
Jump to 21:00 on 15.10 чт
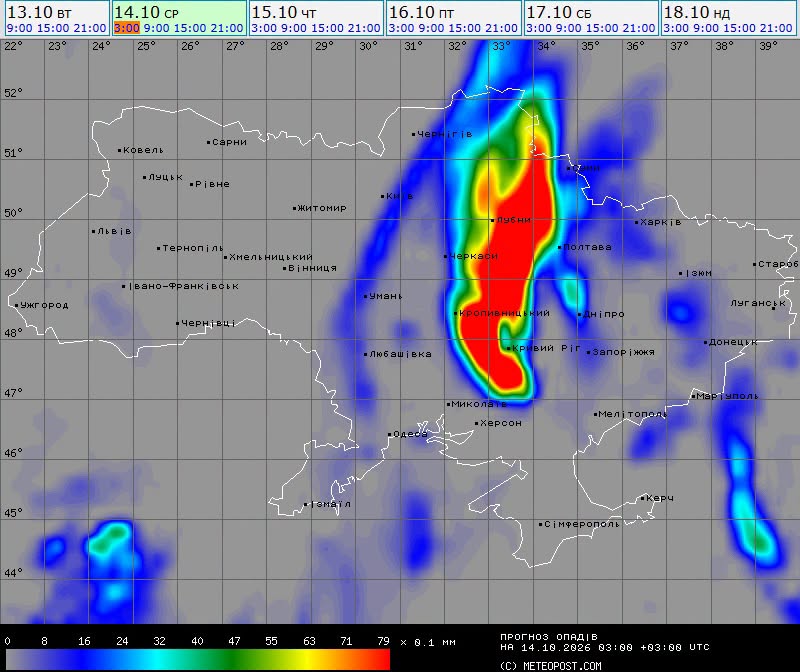(364, 28)
